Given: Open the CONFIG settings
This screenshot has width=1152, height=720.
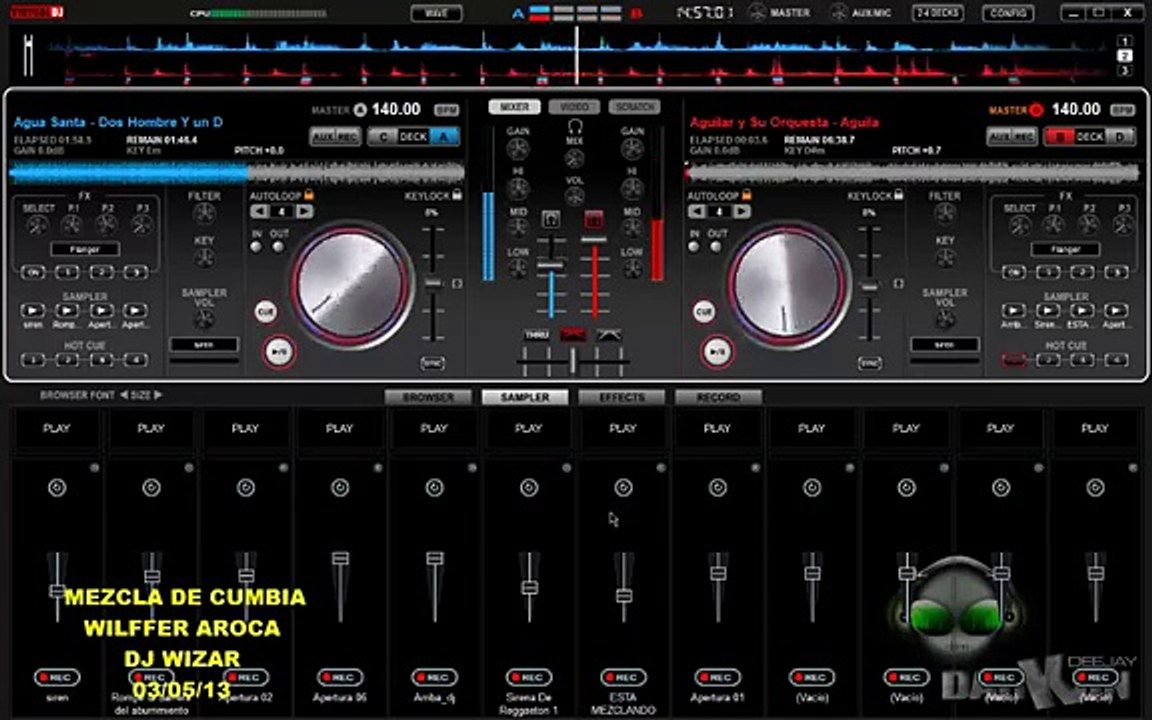Looking at the screenshot, I should pyautogui.click(x=1007, y=13).
